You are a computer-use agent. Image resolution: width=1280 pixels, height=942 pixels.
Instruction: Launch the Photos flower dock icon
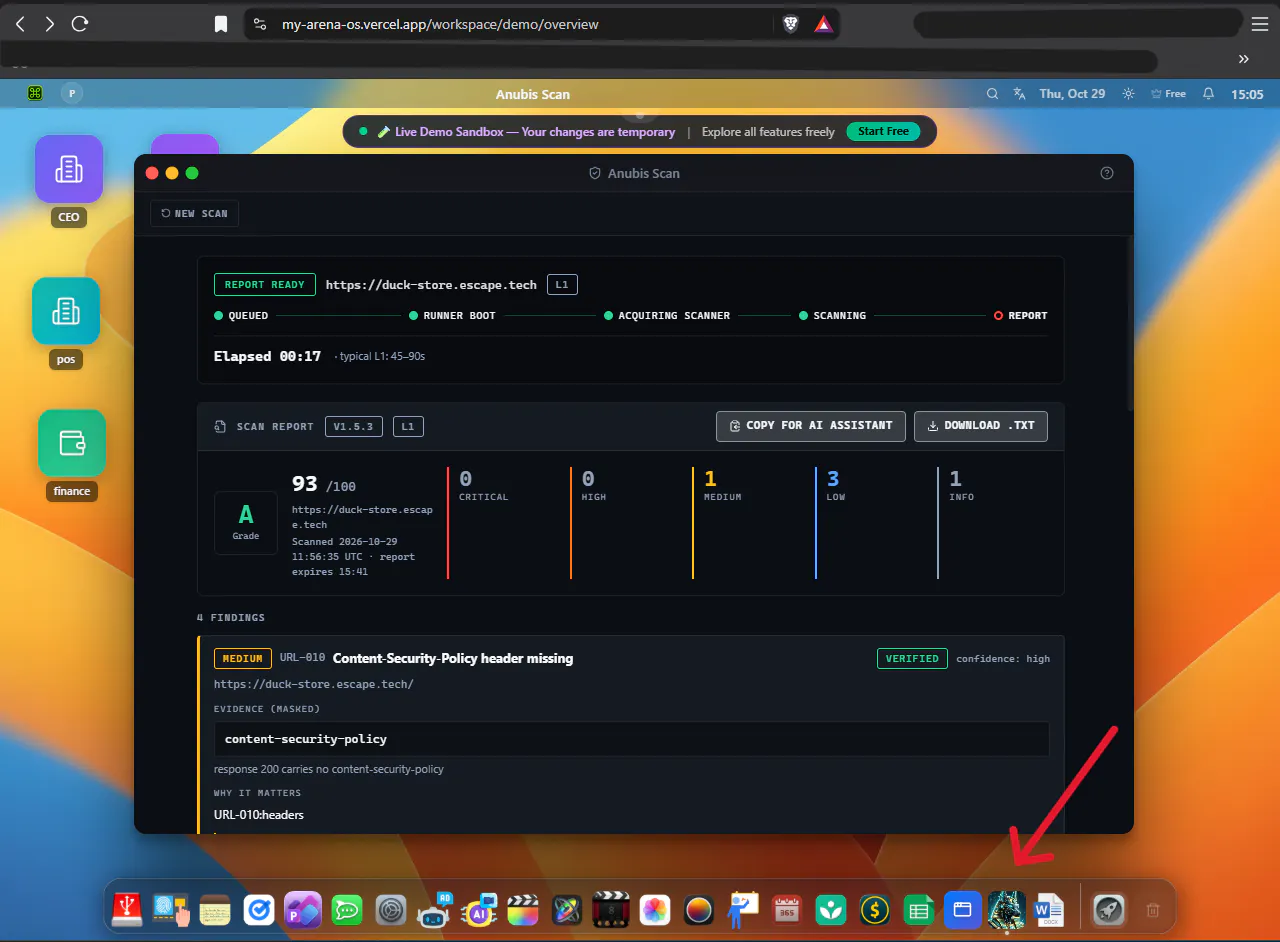[655, 910]
